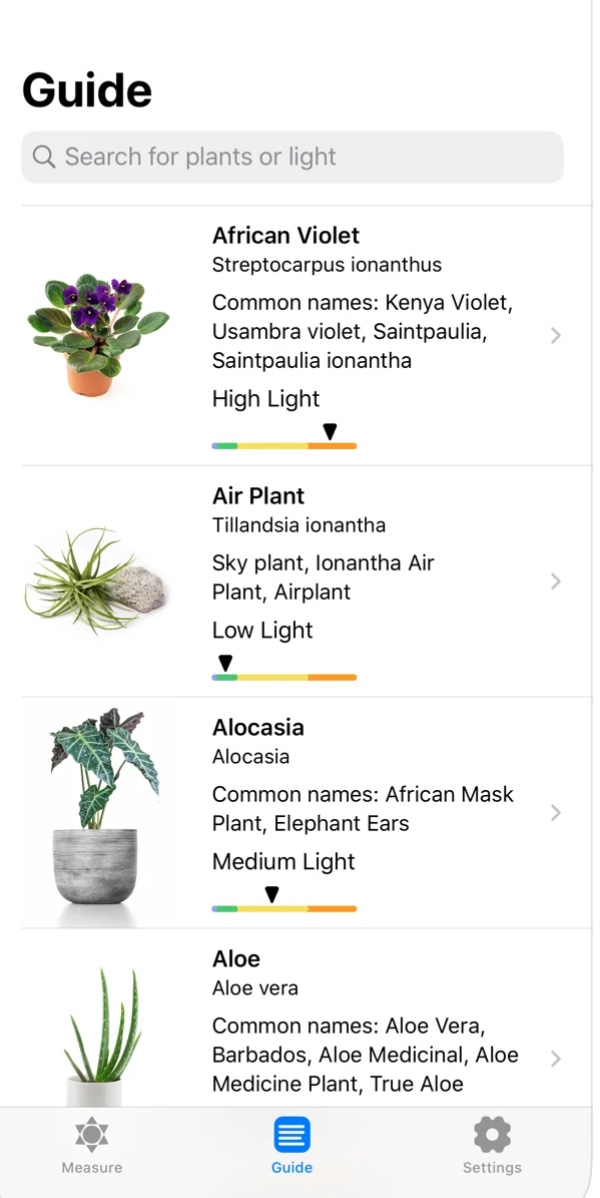This screenshot has width=600, height=1198.
Task: Tap the Air Plant photo
Action: [x=98, y=581]
